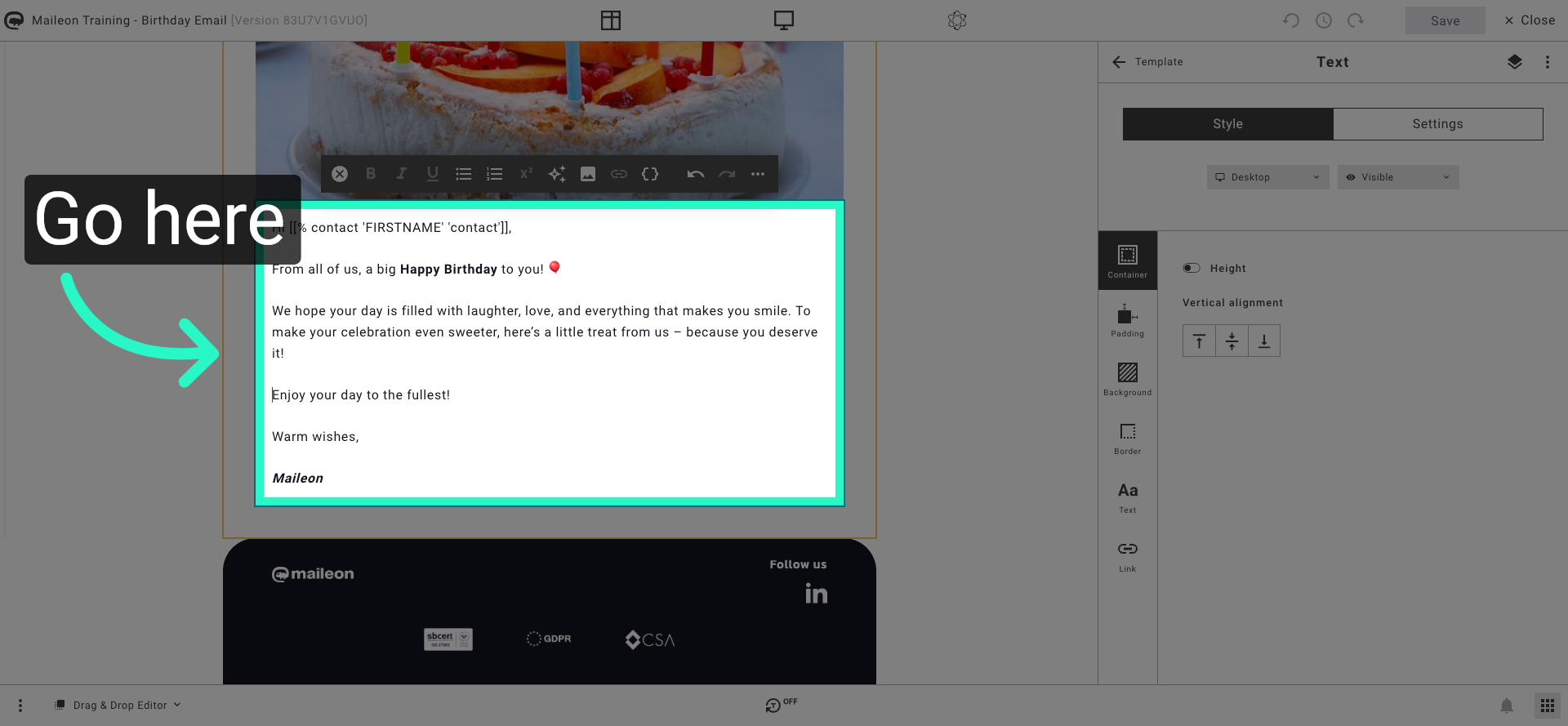Align content vertically to top
This screenshot has width=1568, height=726.
click(x=1199, y=341)
